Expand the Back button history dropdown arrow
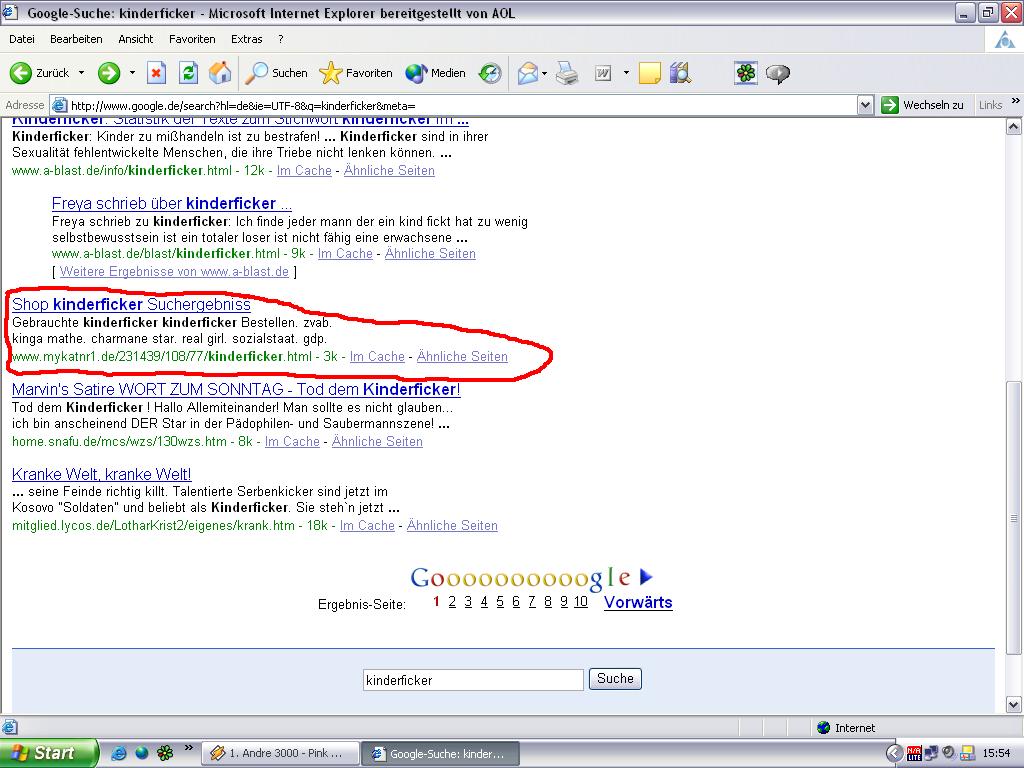This screenshot has height=768, width=1024. click(81, 73)
